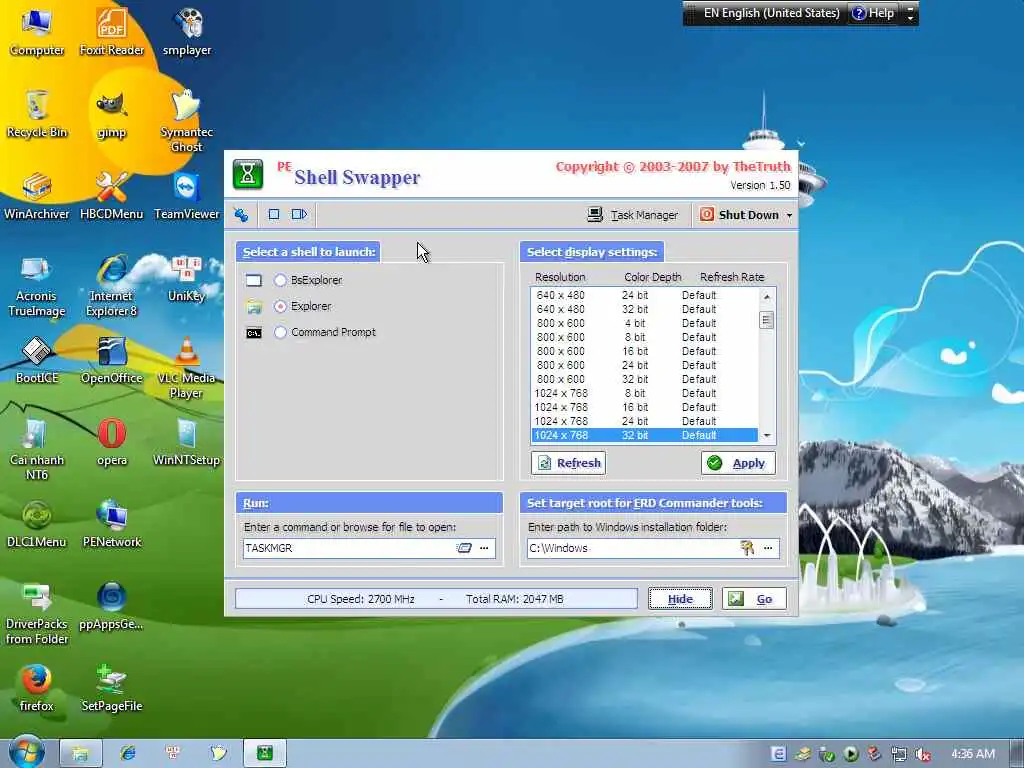Click the keys icon beside C:\Windows

pyautogui.click(x=746, y=548)
